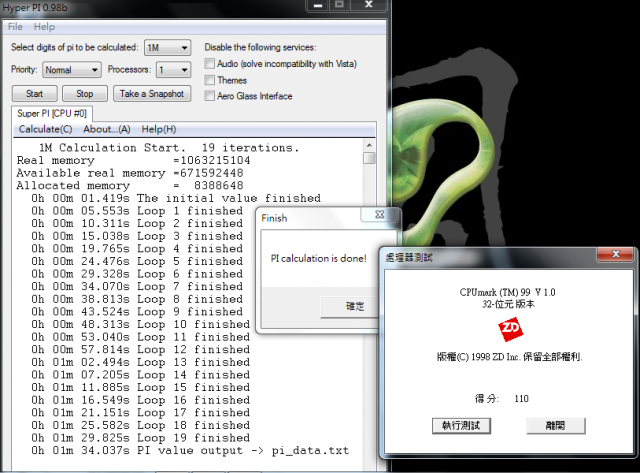This screenshot has width=640, height=473.
Task: Click the Start button
Action: pyautogui.click(x=35, y=94)
